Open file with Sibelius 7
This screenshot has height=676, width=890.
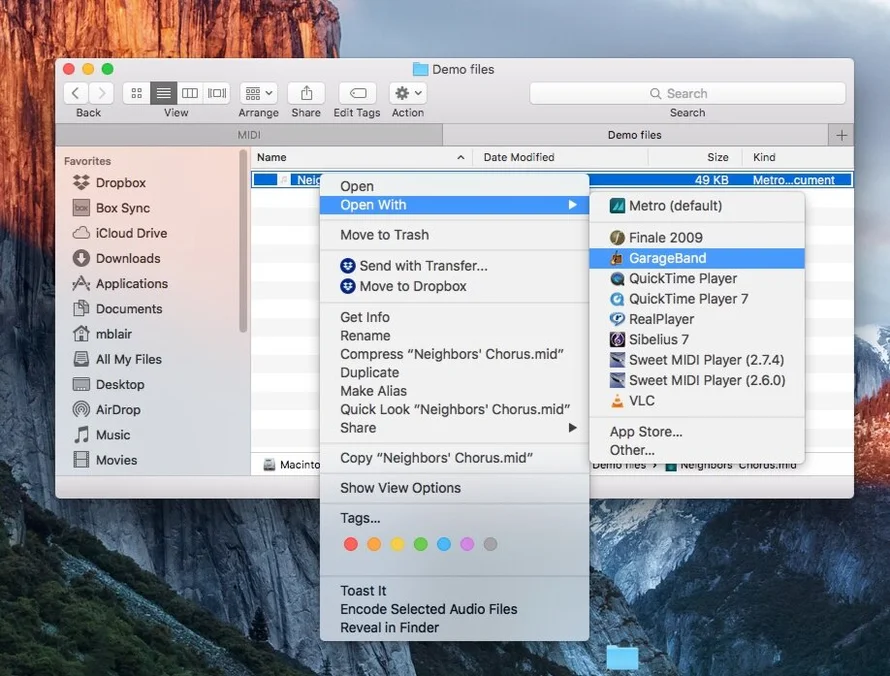pyautogui.click(x=697, y=339)
